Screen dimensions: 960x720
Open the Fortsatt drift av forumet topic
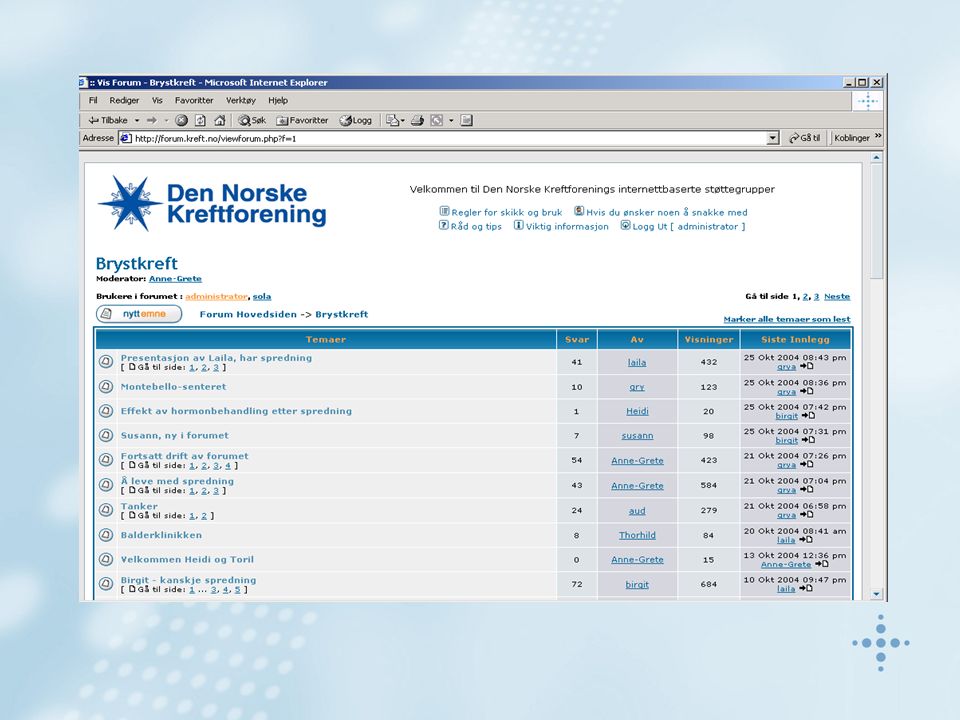[184, 456]
